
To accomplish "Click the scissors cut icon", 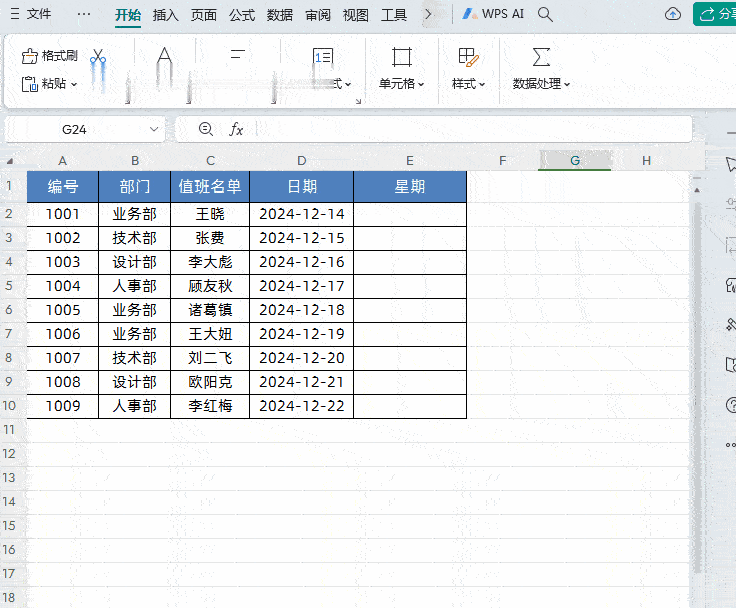I will (x=98, y=57).
